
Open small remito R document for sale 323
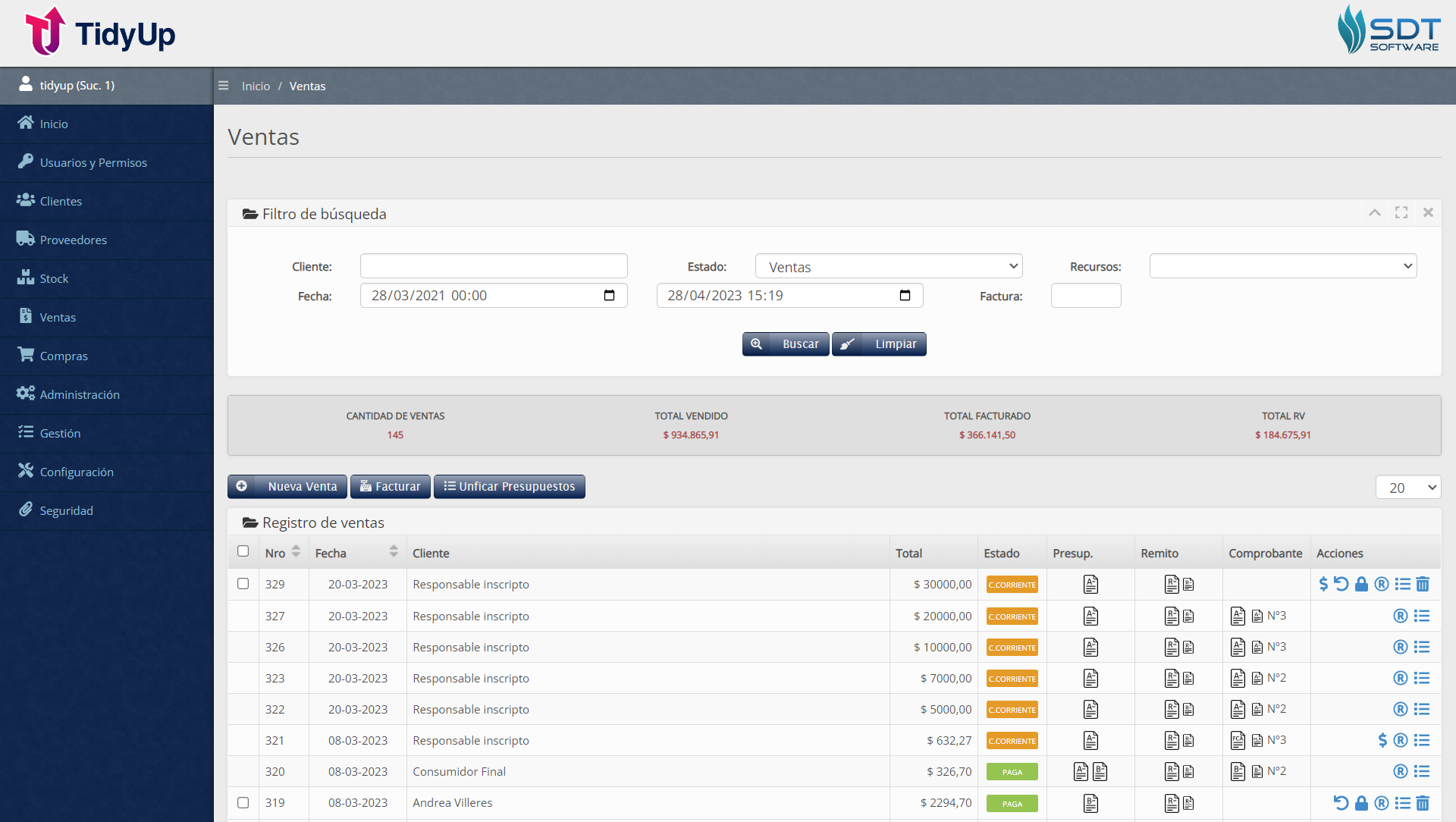point(1188,679)
